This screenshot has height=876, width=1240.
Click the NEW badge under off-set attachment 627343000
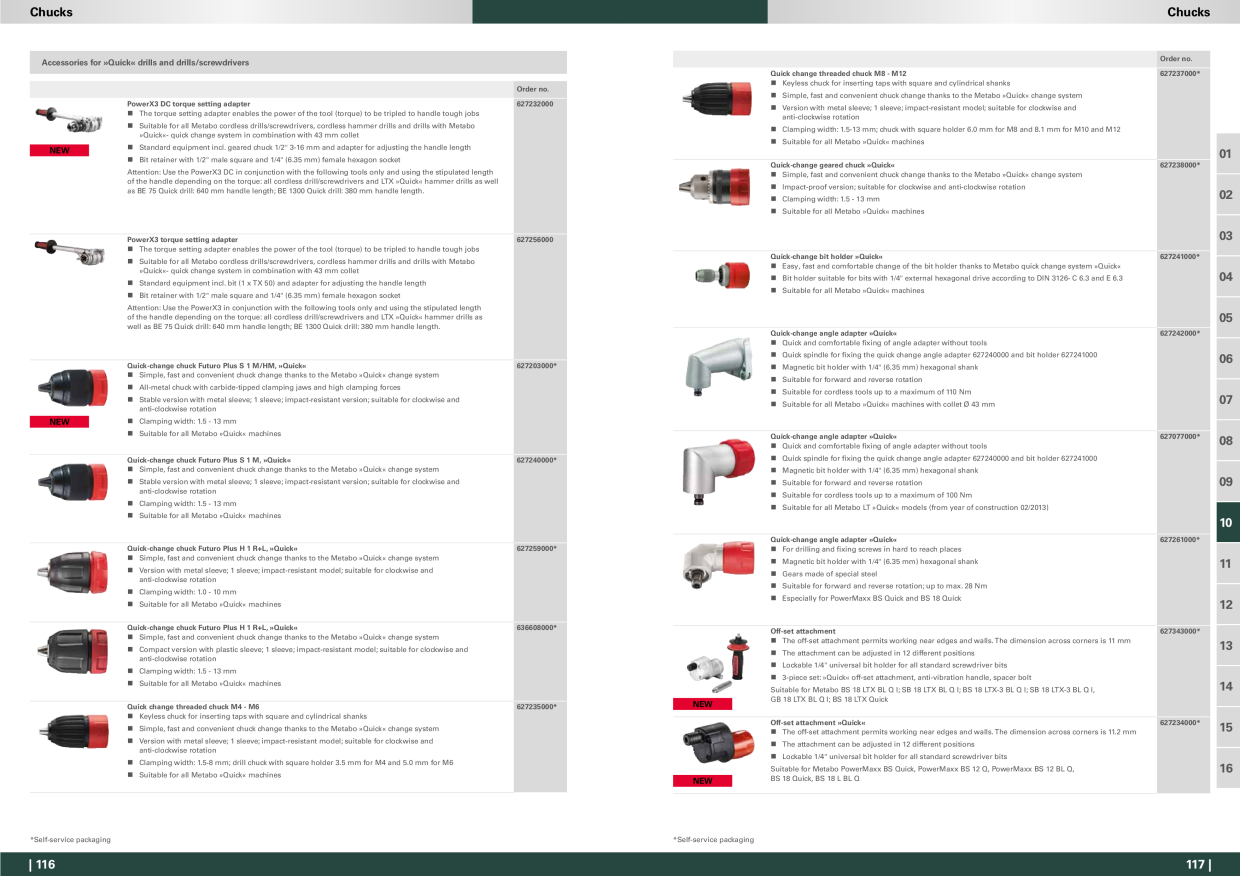pos(703,704)
